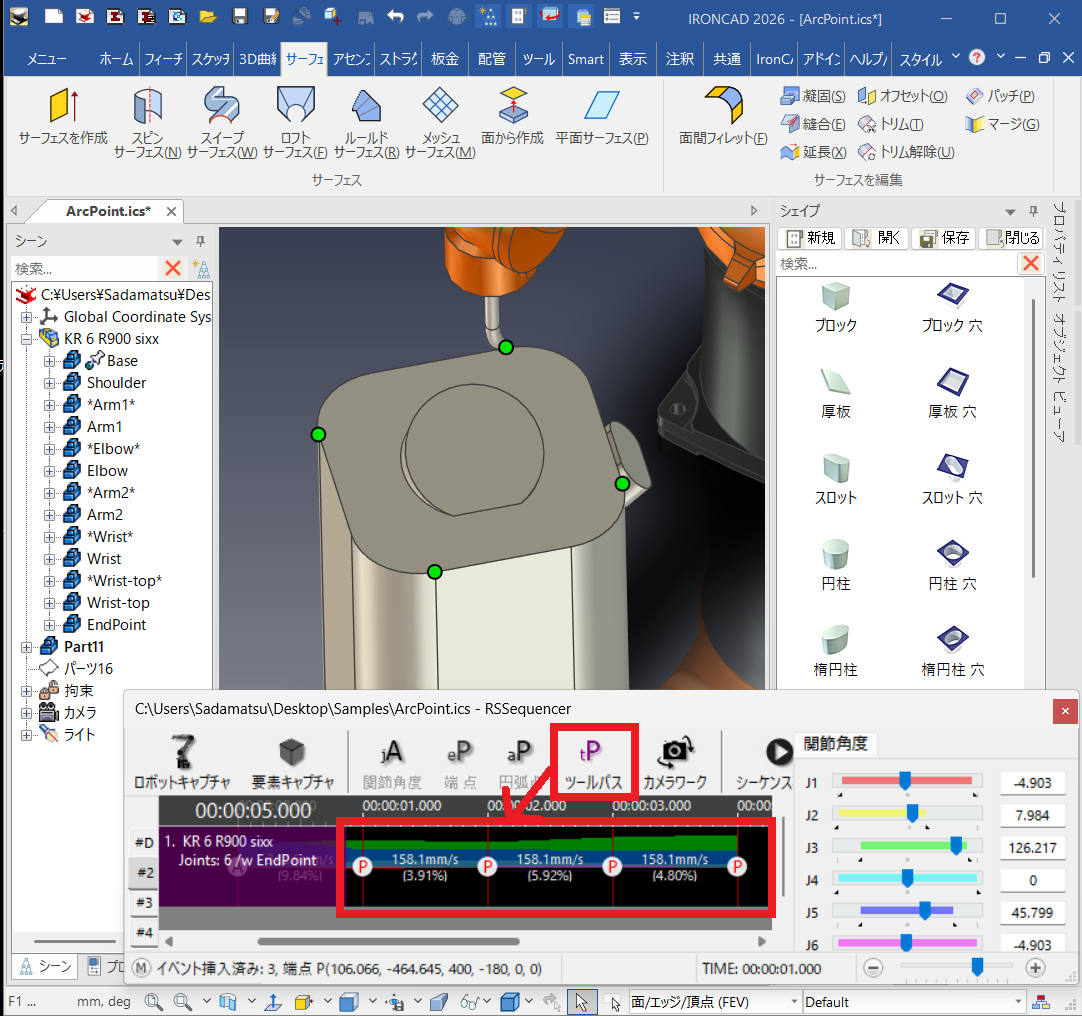This screenshot has height=1016, width=1082.
Task: Toggle timeline row #2
Action: pyautogui.click(x=144, y=872)
